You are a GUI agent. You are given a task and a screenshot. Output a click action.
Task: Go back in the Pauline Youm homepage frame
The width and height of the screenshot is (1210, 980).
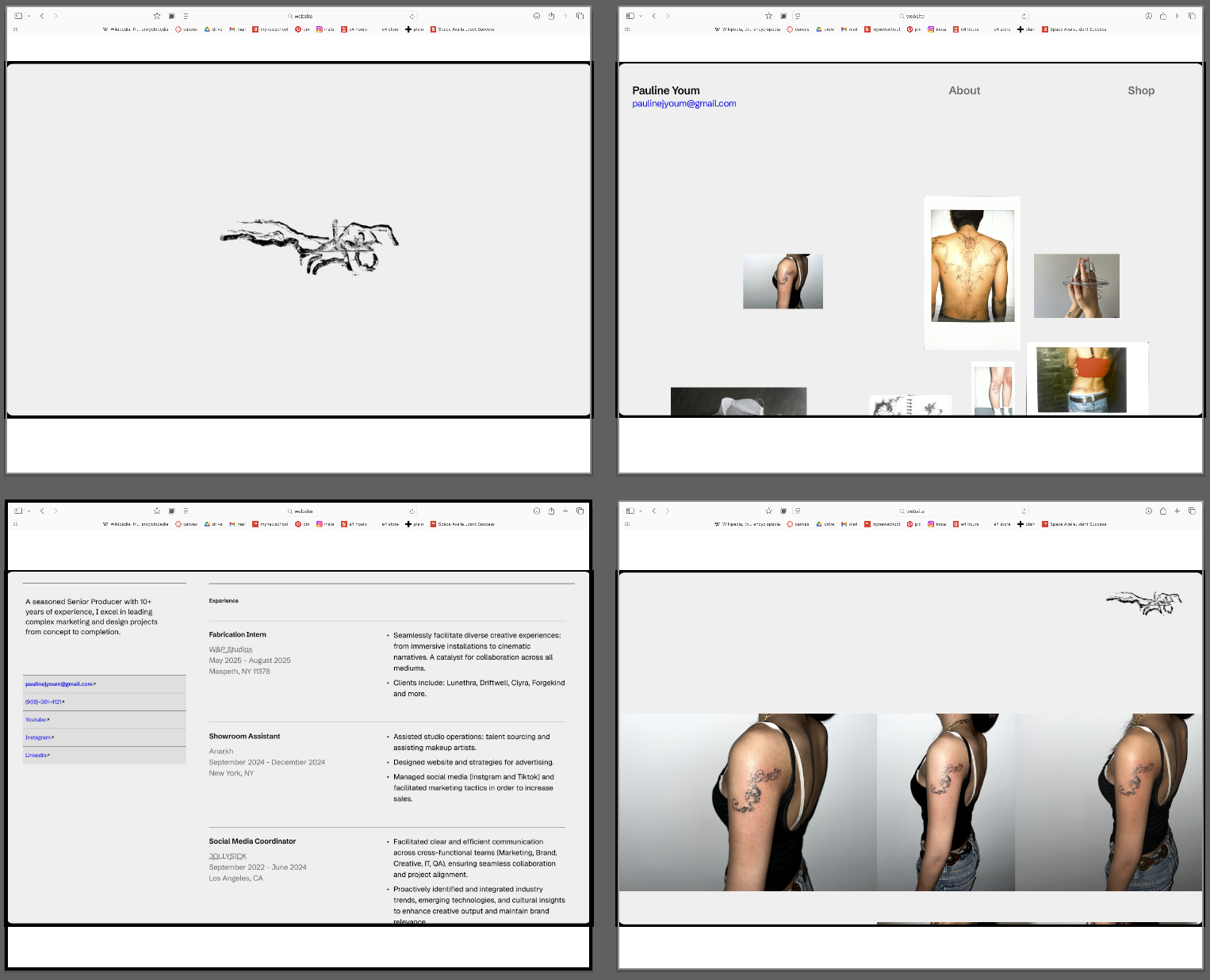(x=654, y=16)
